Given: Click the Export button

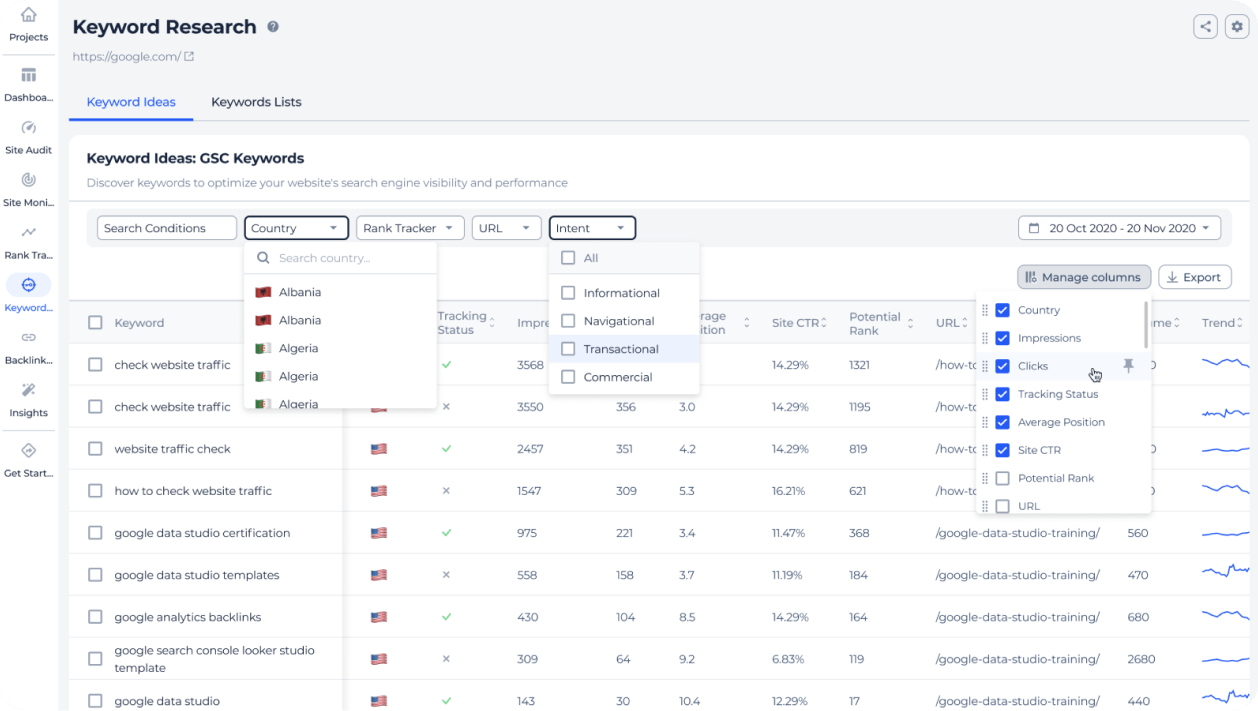Looking at the screenshot, I should pyautogui.click(x=1195, y=277).
